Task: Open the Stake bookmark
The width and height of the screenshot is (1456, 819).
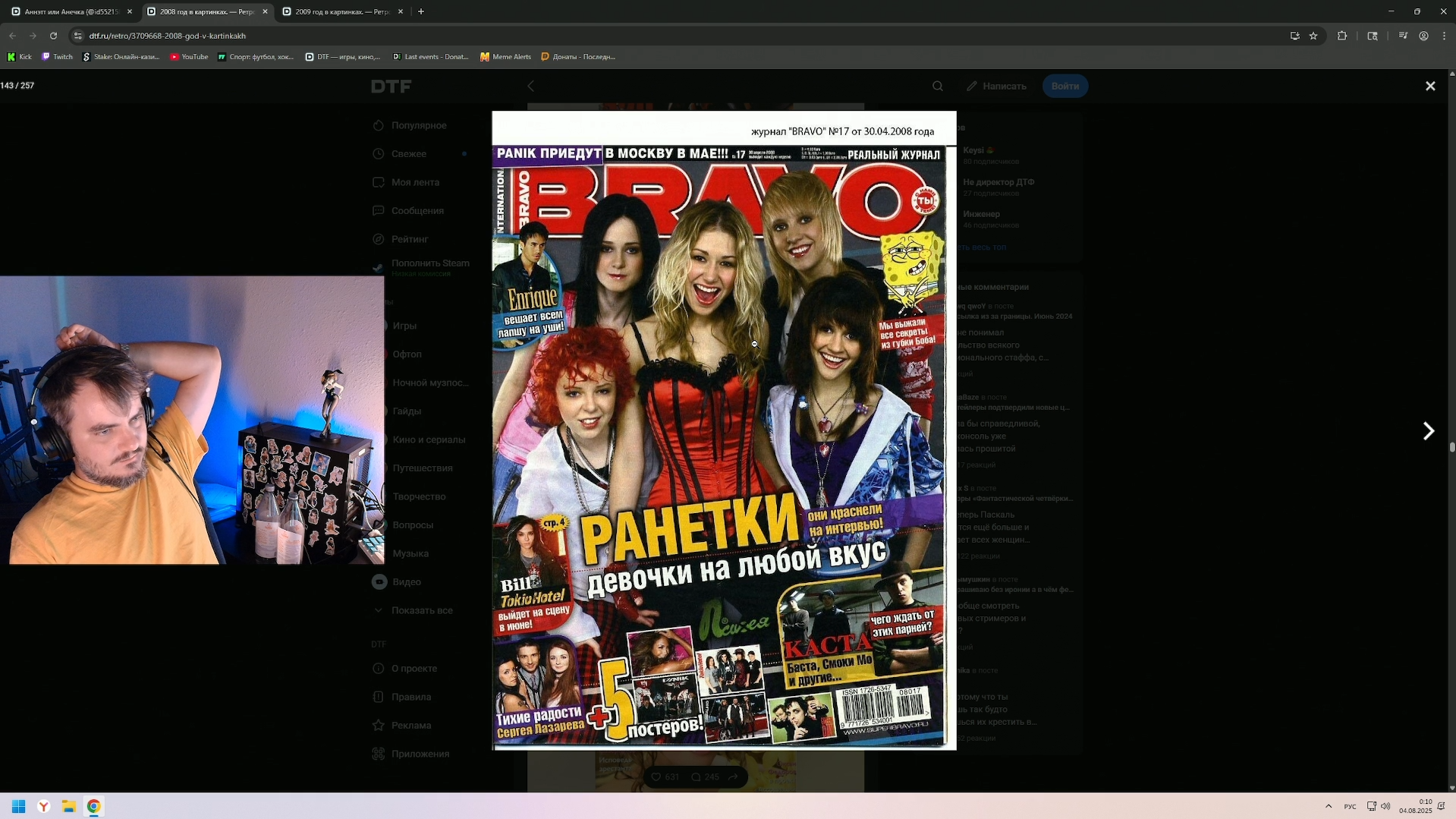Action: (121, 57)
